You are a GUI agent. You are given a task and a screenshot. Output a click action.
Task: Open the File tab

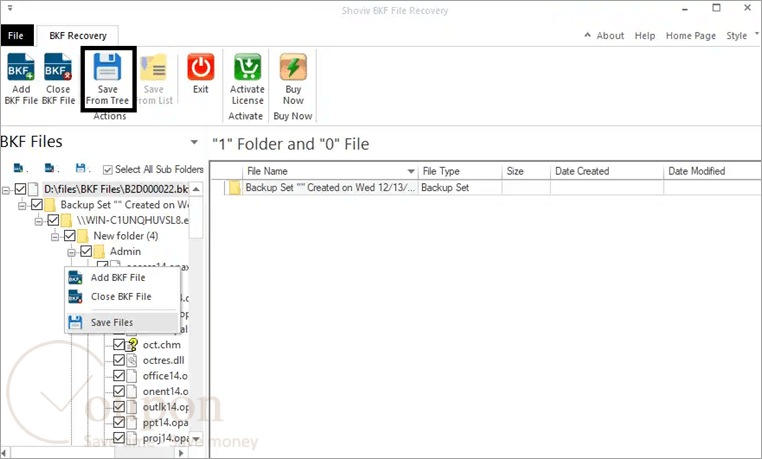pyautogui.click(x=16, y=35)
